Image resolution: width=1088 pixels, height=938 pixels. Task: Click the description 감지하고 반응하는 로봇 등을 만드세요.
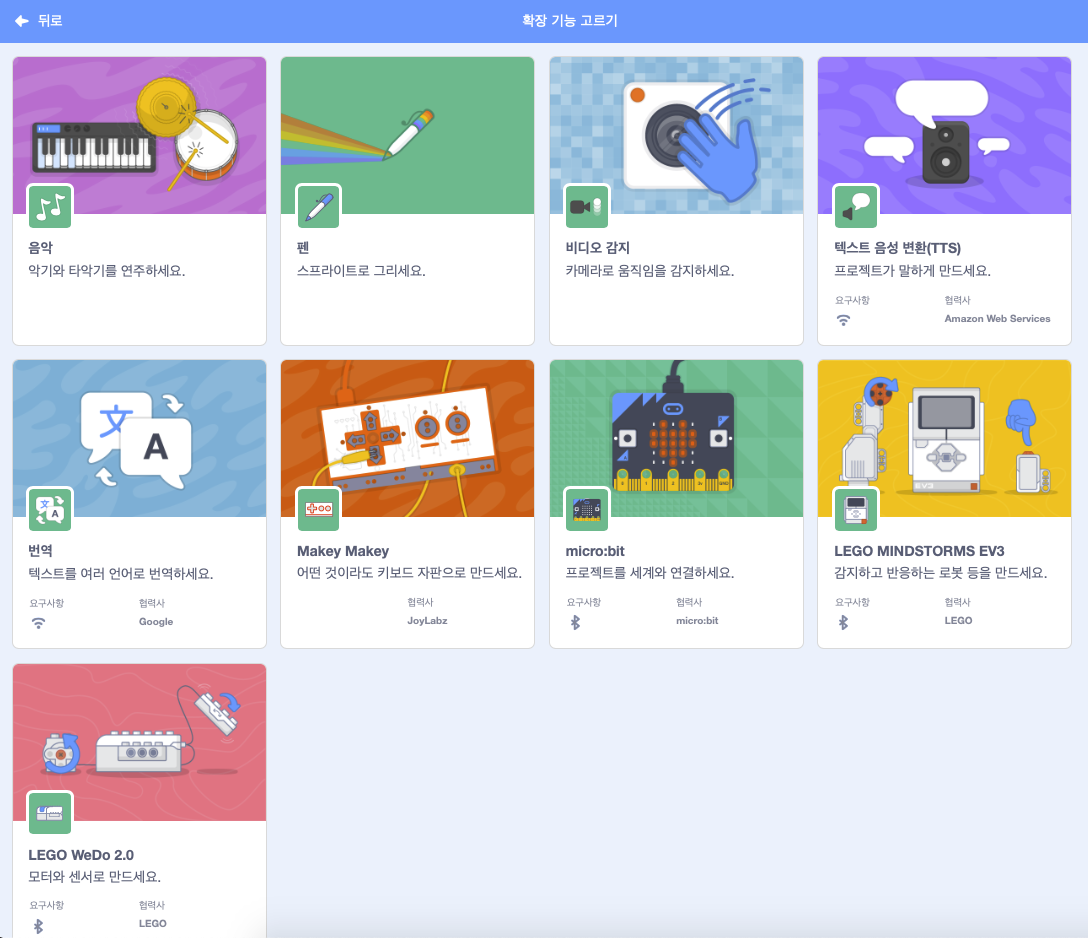point(941,573)
